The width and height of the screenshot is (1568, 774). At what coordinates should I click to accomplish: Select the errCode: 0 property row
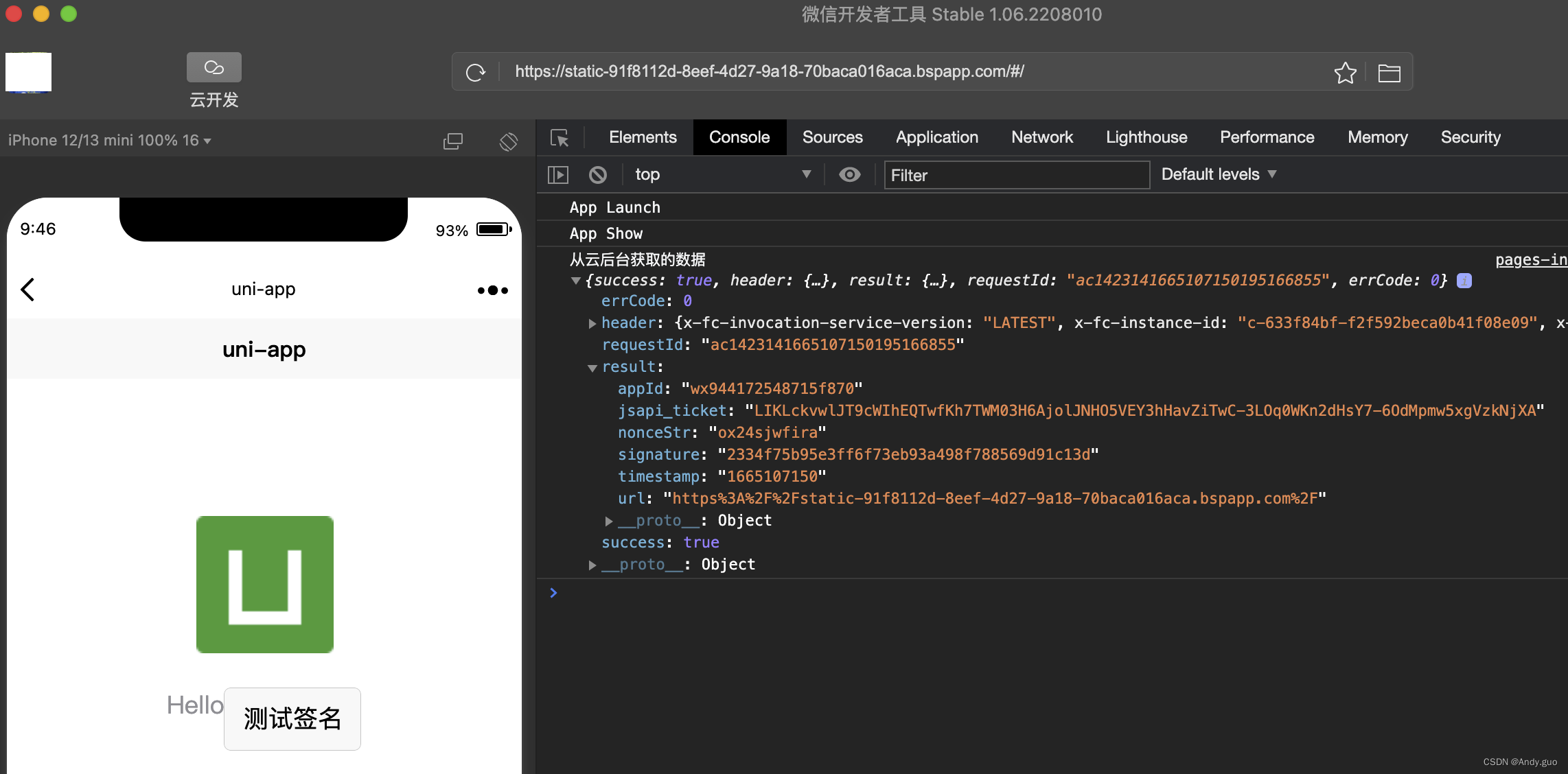646,301
